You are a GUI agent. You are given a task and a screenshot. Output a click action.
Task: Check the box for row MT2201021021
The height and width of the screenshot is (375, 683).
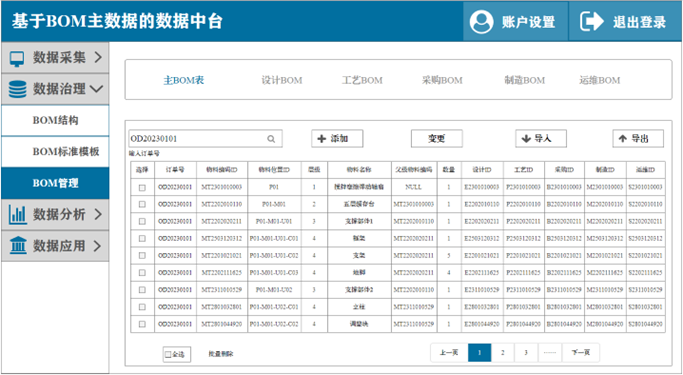pyautogui.click(x=142, y=256)
